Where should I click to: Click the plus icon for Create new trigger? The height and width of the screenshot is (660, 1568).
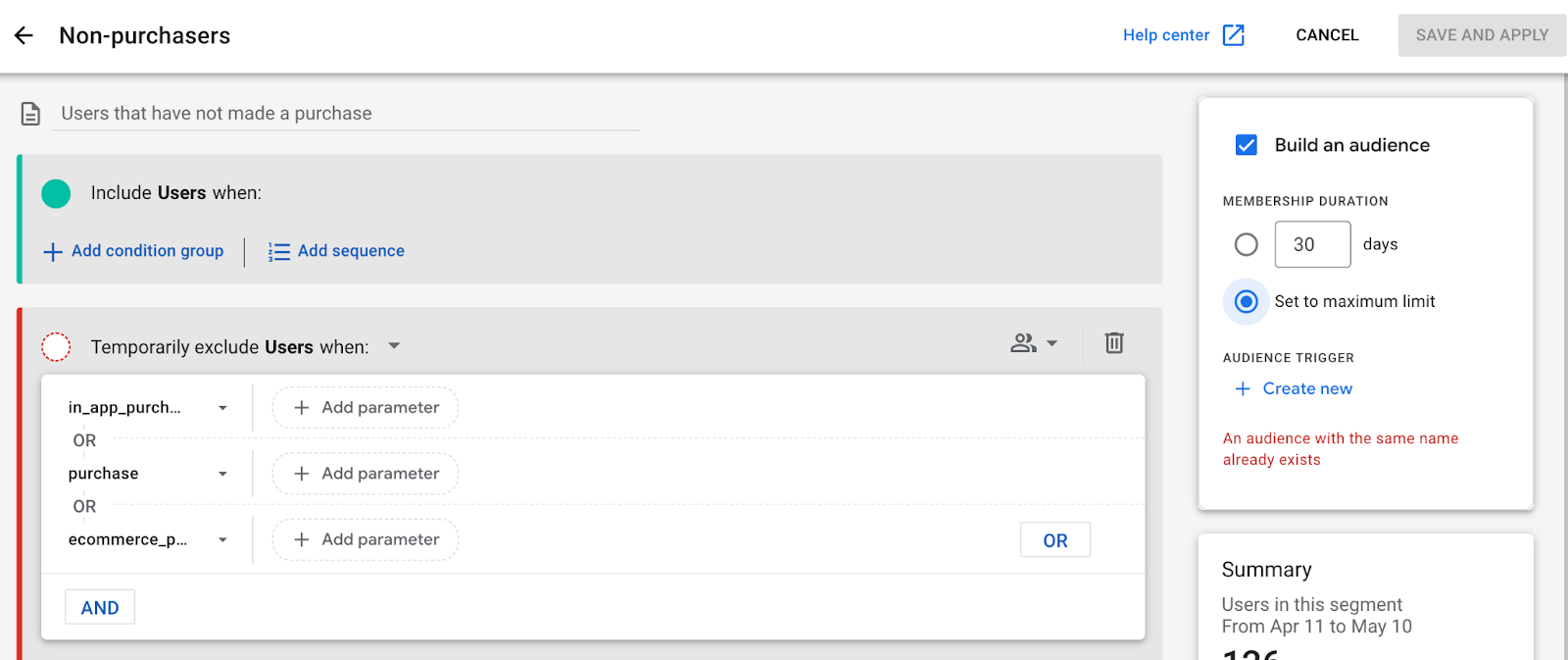coord(1243,388)
